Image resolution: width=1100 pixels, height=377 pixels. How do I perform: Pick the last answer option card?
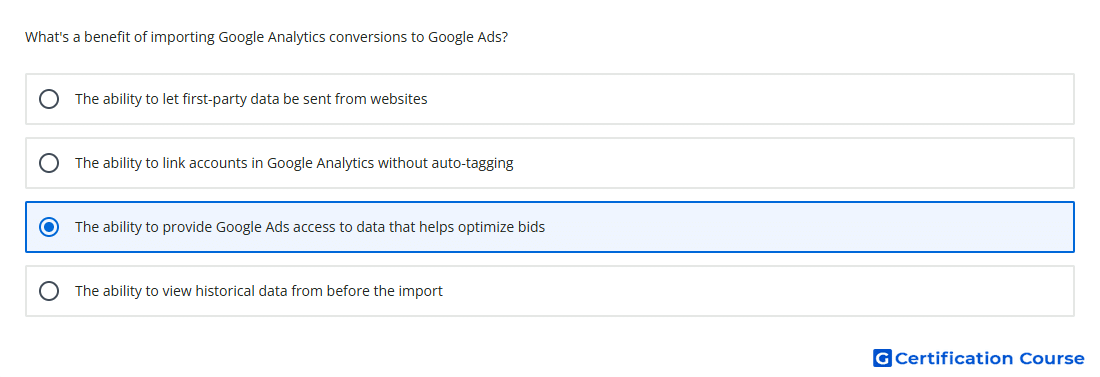pos(550,291)
